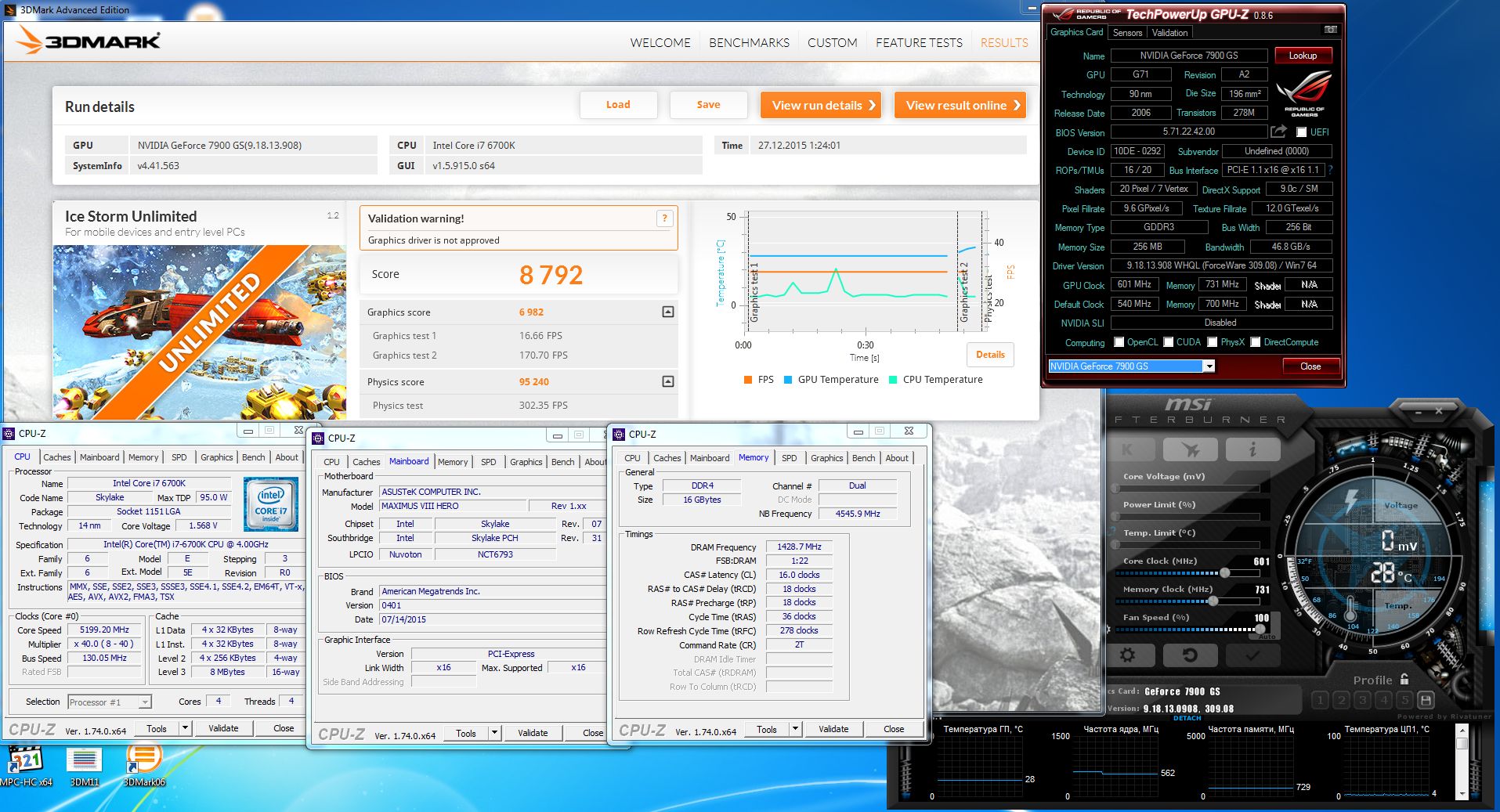Image resolution: width=1500 pixels, height=812 pixels.
Task: Click the Core Voltage slider handle
Action: coord(1116,488)
